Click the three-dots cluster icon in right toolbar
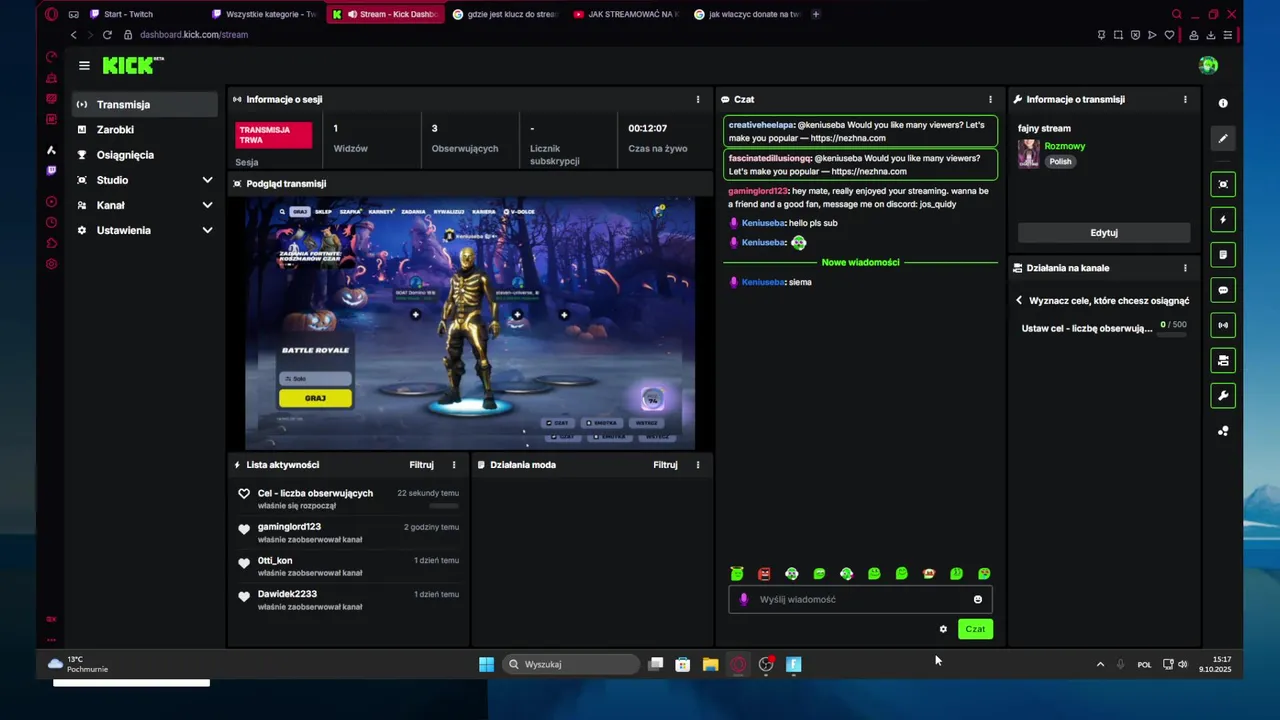1280x720 pixels. click(1223, 431)
